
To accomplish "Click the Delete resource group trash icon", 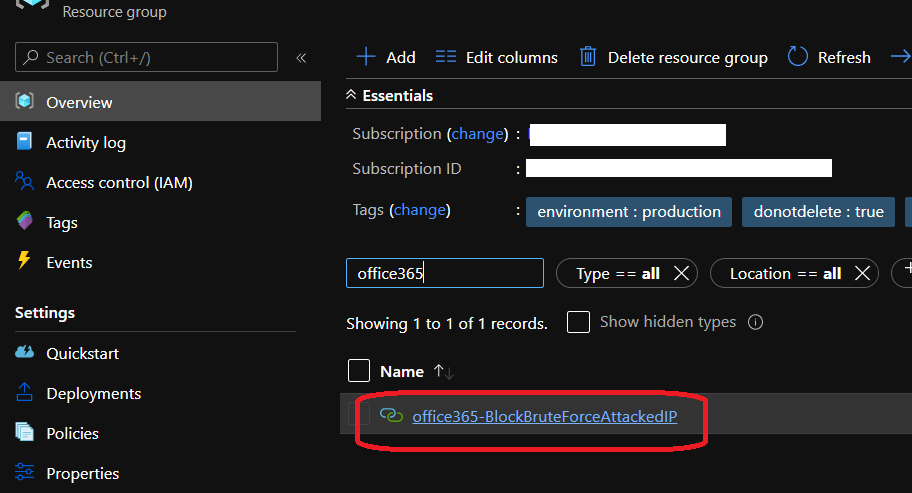I will pyautogui.click(x=589, y=57).
